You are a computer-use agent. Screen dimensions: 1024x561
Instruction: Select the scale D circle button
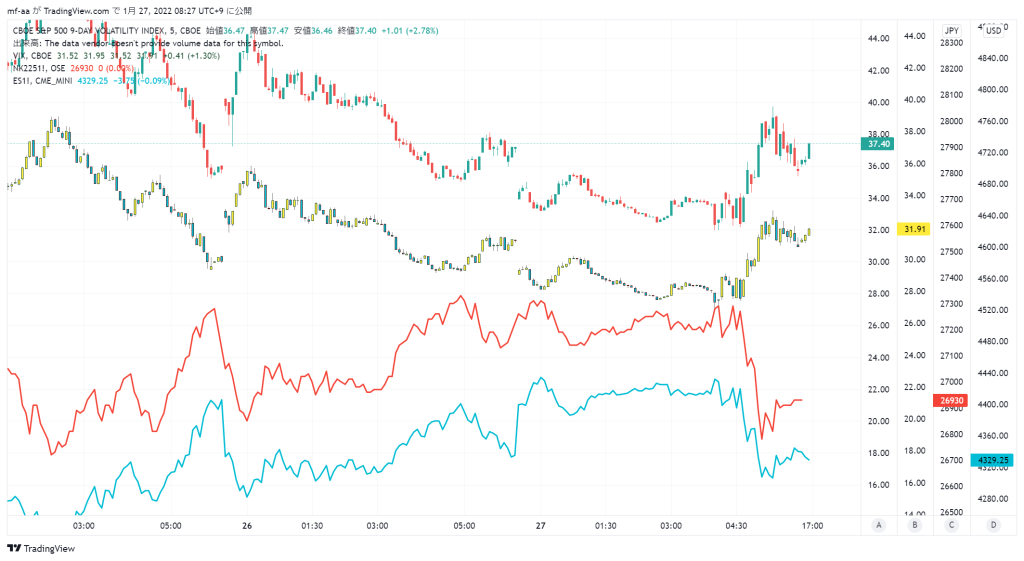tap(993, 525)
